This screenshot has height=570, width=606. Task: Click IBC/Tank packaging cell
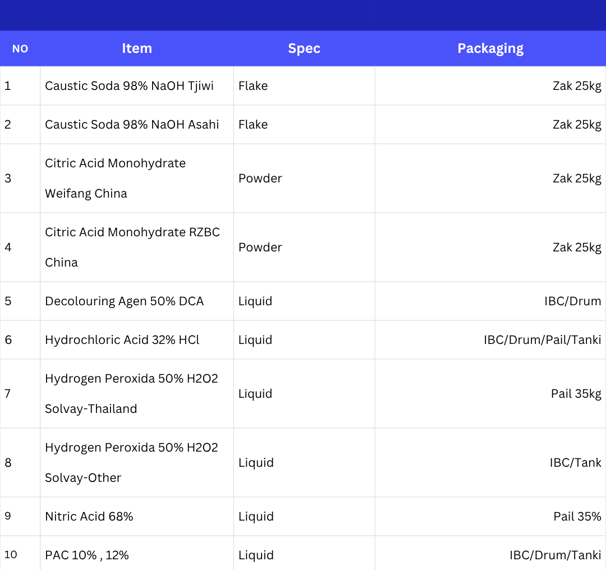tap(490, 463)
